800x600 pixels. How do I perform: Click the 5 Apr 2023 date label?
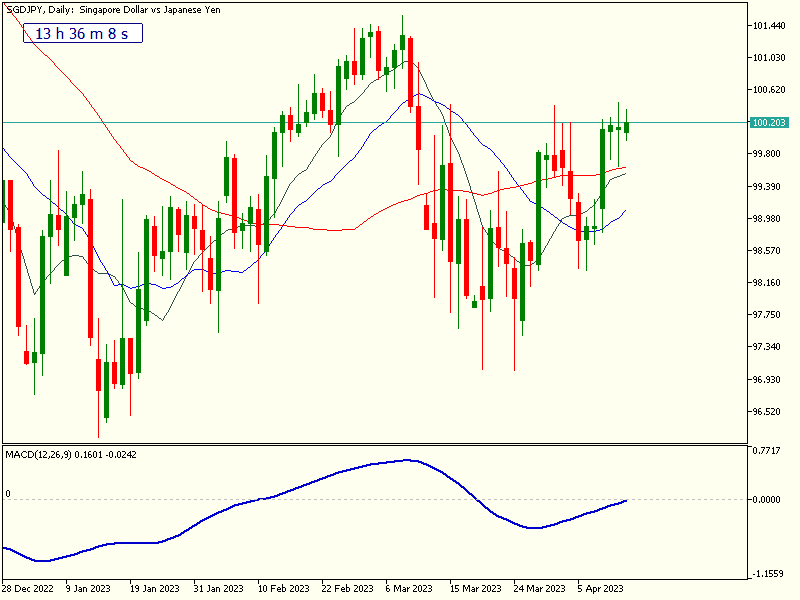(x=600, y=588)
